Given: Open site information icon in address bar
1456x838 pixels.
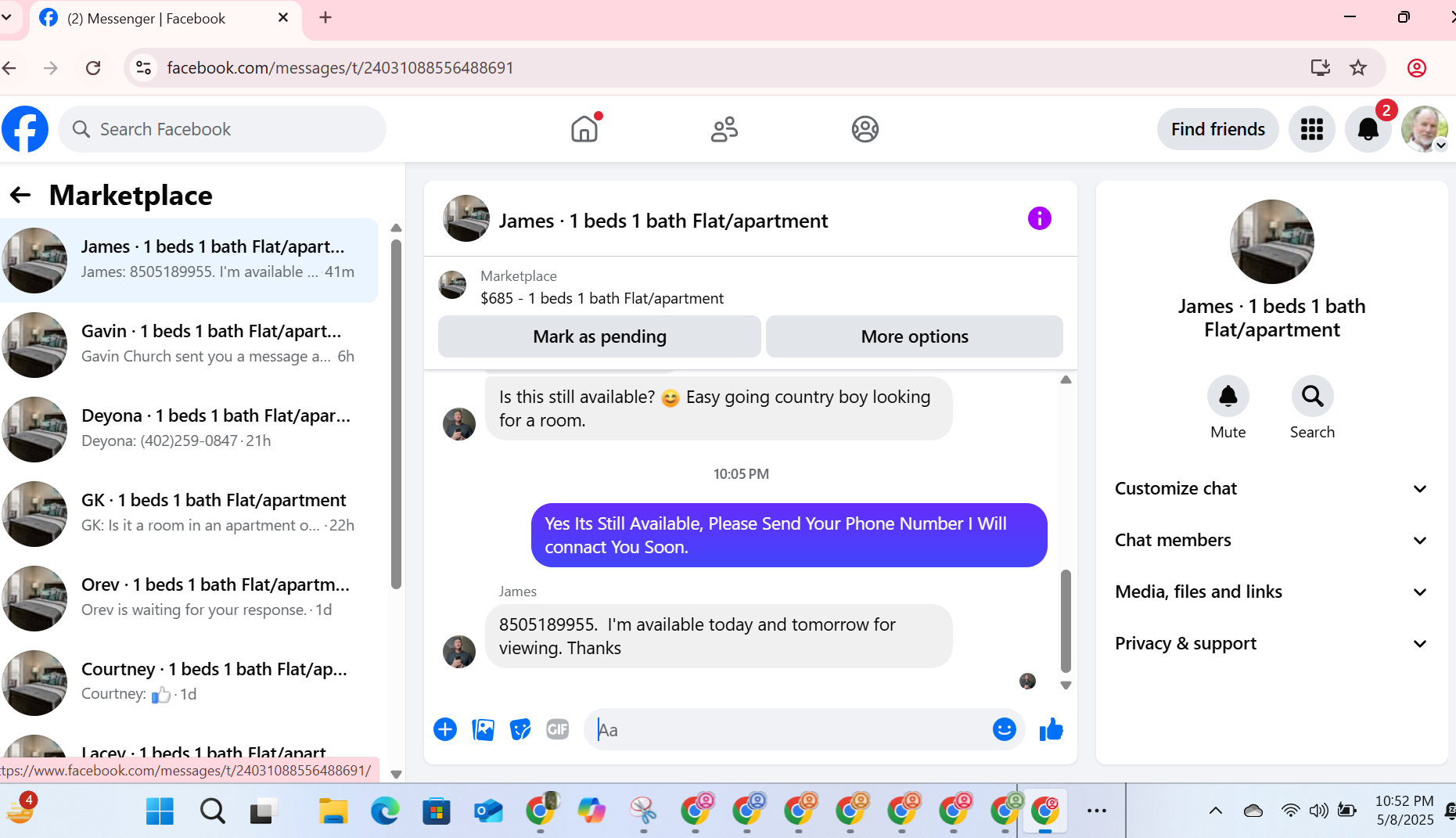Looking at the screenshot, I should (x=144, y=68).
